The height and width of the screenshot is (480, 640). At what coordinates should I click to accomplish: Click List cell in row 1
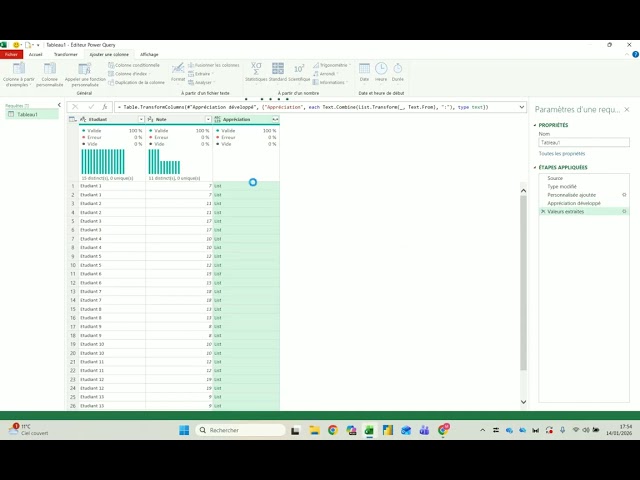pyautogui.click(x=246, y=186)
